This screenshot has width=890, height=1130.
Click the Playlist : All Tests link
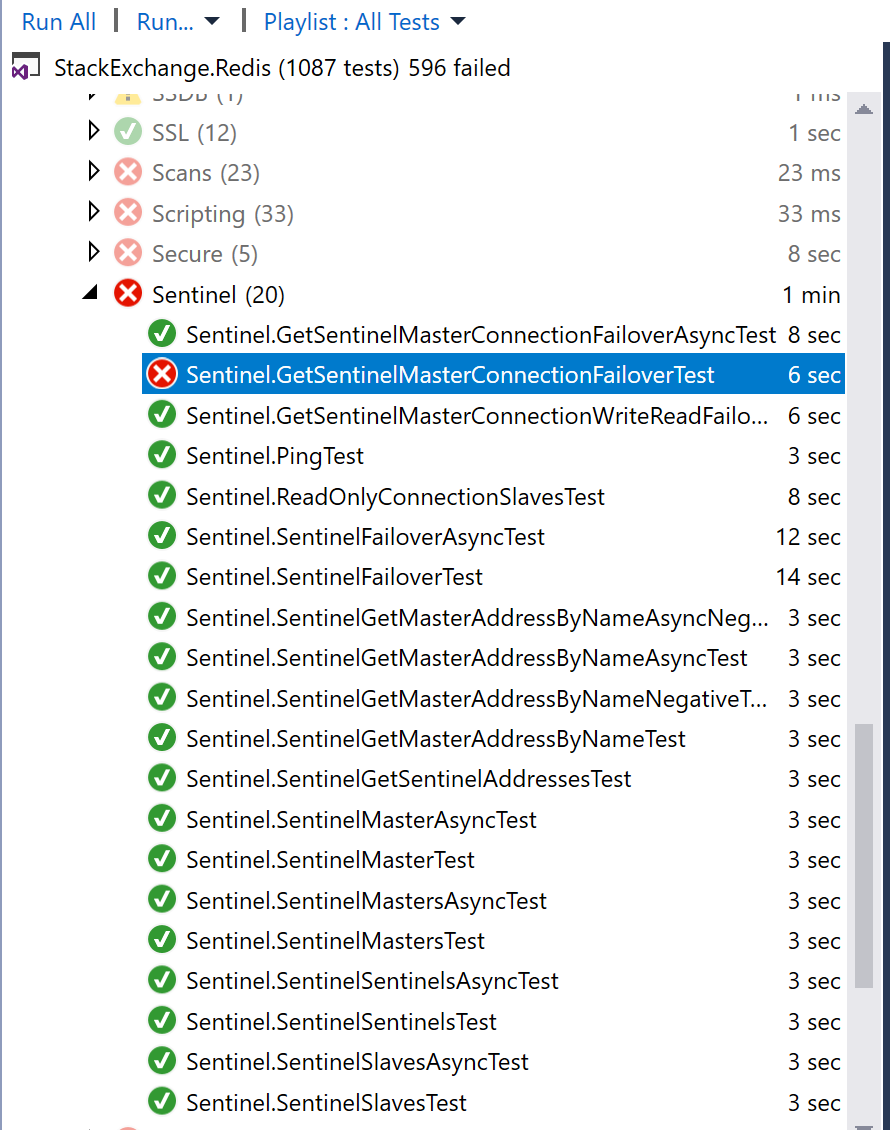[x=352, y=22]
